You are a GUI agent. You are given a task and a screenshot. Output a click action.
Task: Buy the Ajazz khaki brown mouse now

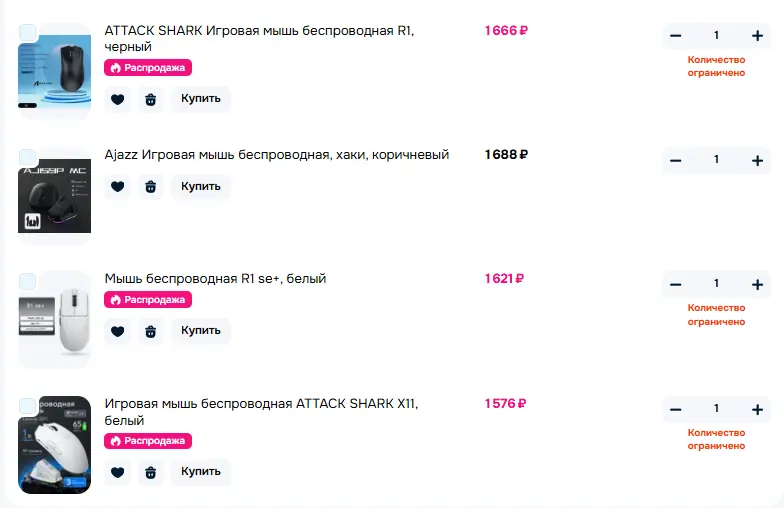click(x=201, y=186)
